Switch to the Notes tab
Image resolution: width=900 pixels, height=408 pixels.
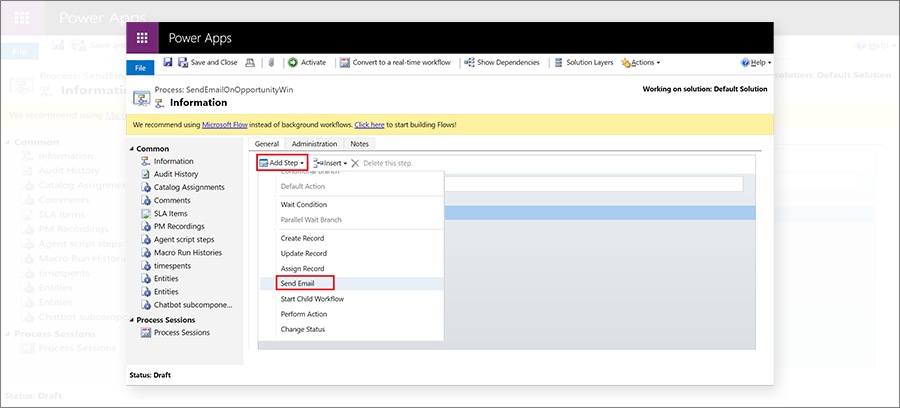[x=359, y=144]
